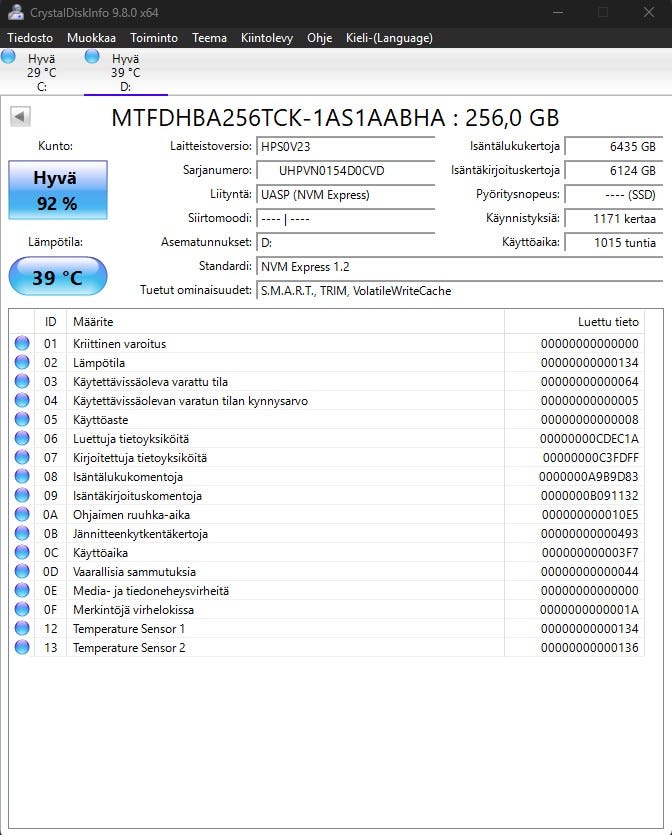Click status icon for Käytettävissäoleva varattu tila
This screenshot has width=672, height=835.
pos(22,381)
